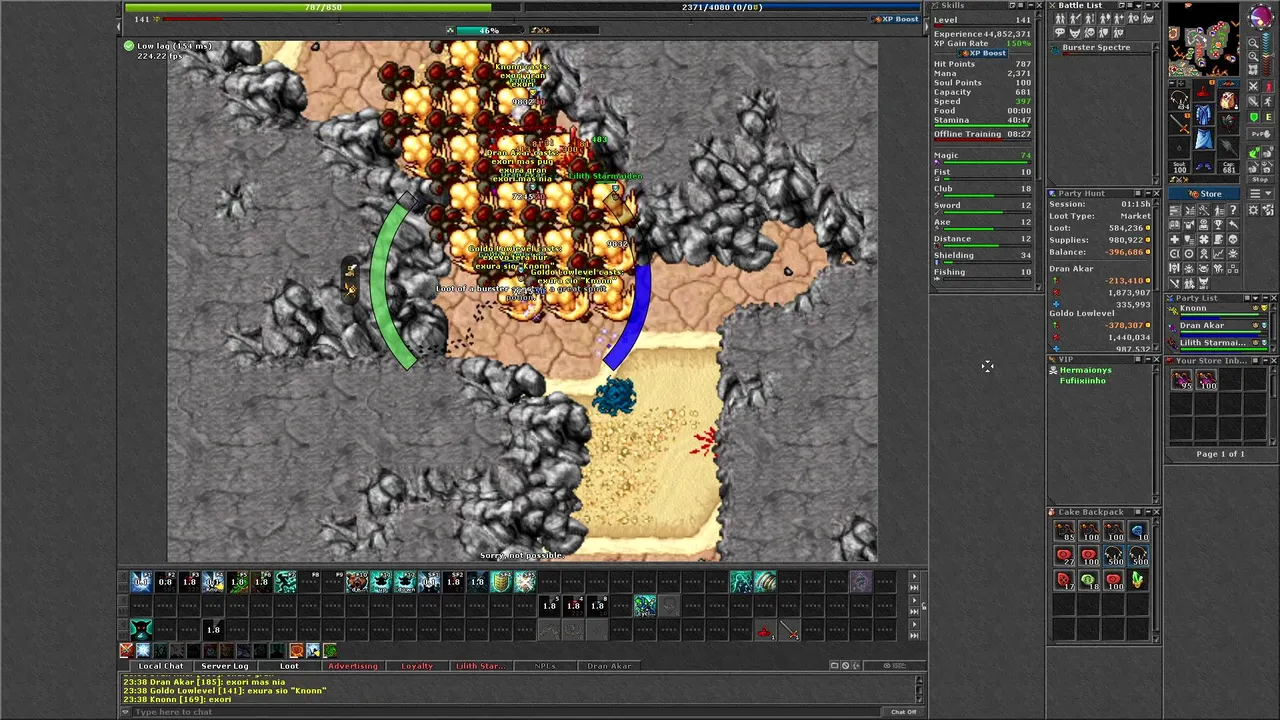Center the minimap on the player

(x=1252, y=69)
